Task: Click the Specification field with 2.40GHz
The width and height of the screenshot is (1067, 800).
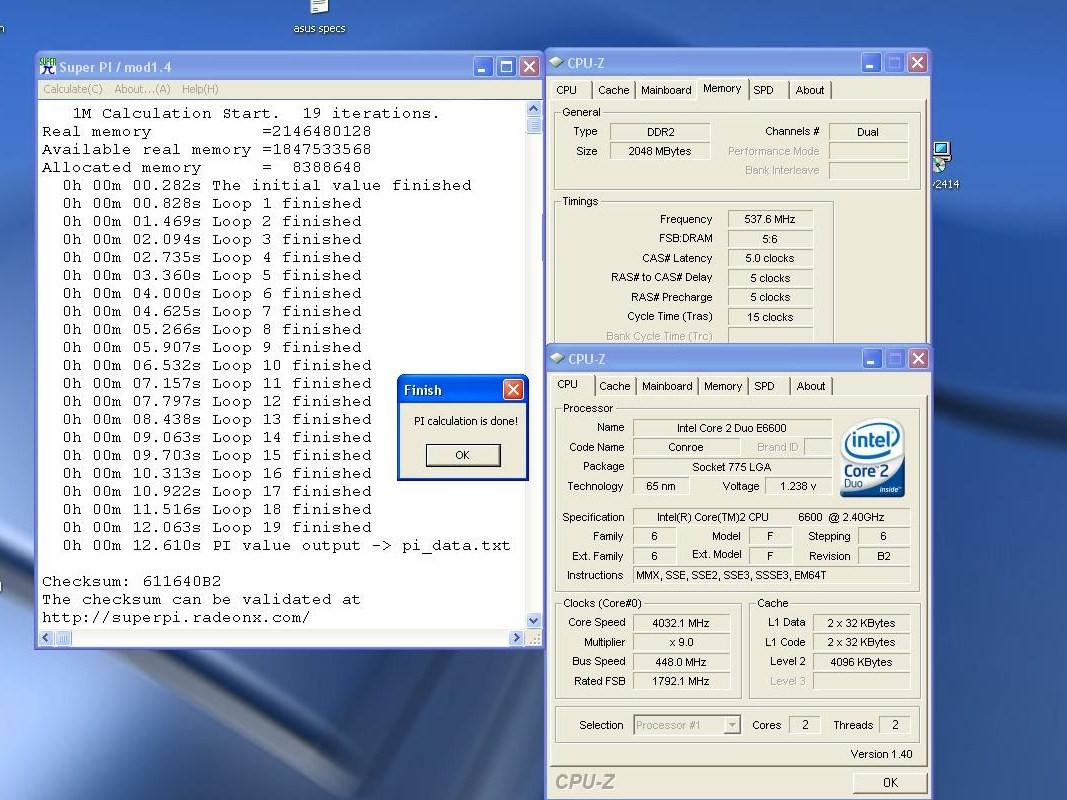Action: [772, 517]
